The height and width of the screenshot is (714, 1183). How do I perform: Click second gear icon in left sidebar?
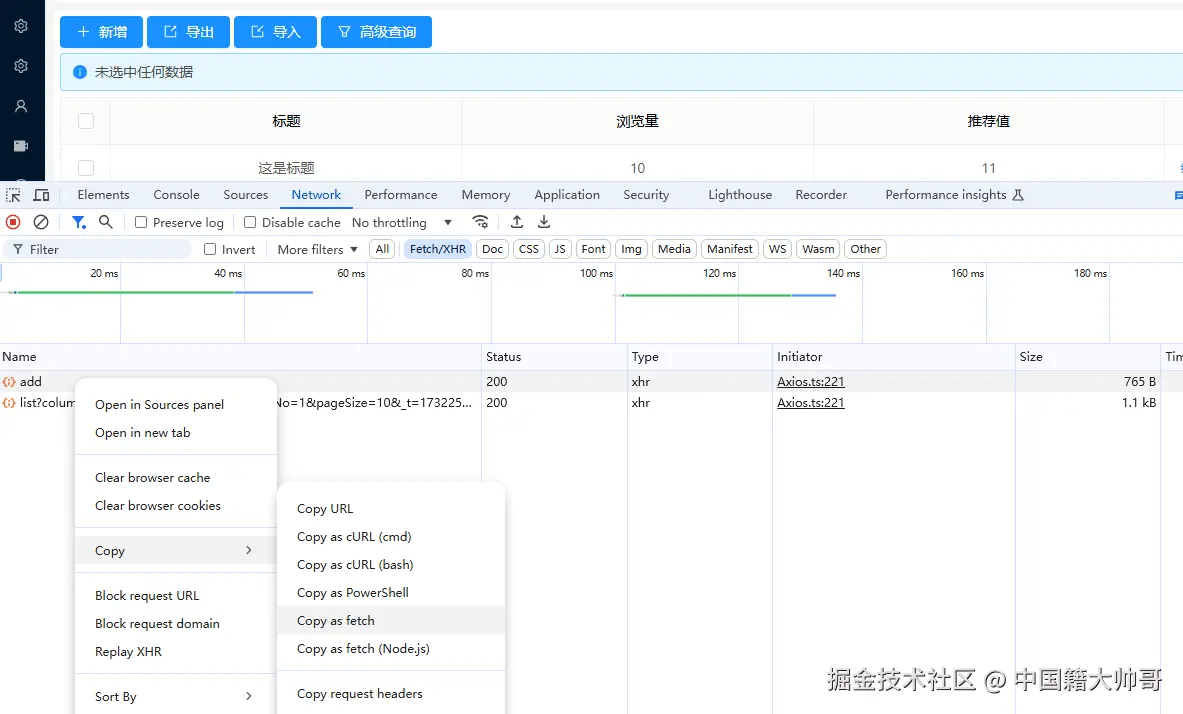click(x=21, y=66)
